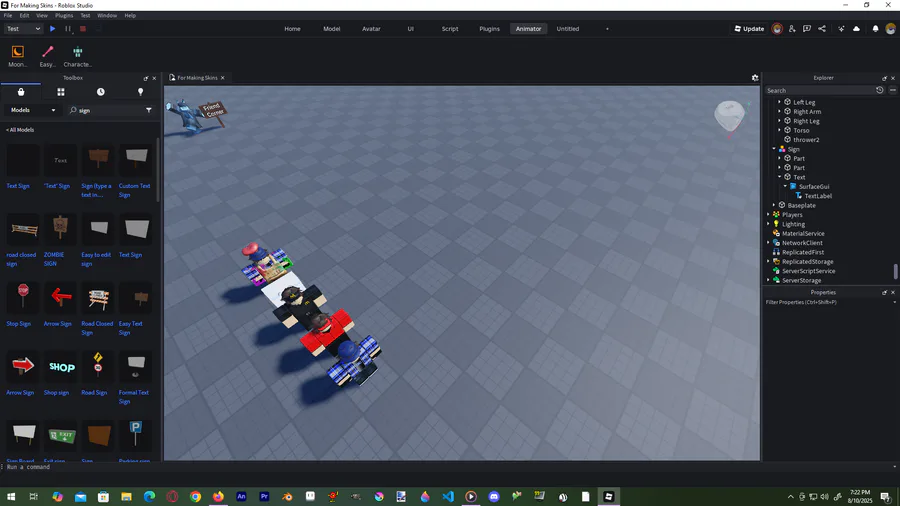Collapse the Text part in Explorer

pyautogui.click(x=780, y=177)
